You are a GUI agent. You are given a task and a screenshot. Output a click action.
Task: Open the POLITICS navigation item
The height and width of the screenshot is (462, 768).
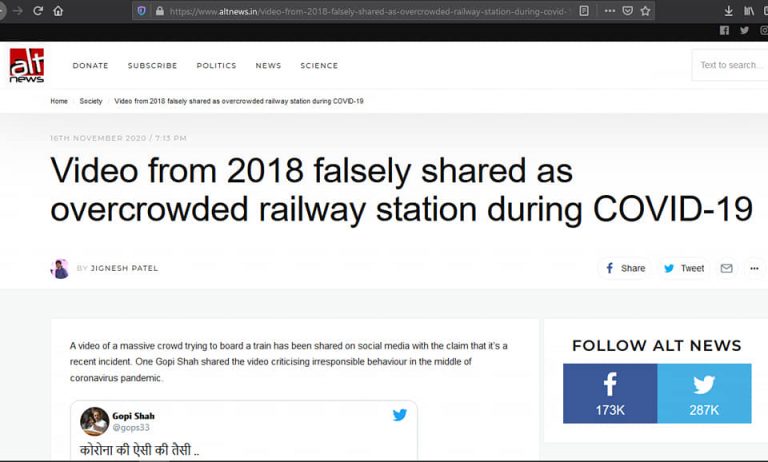coord(216,66)
